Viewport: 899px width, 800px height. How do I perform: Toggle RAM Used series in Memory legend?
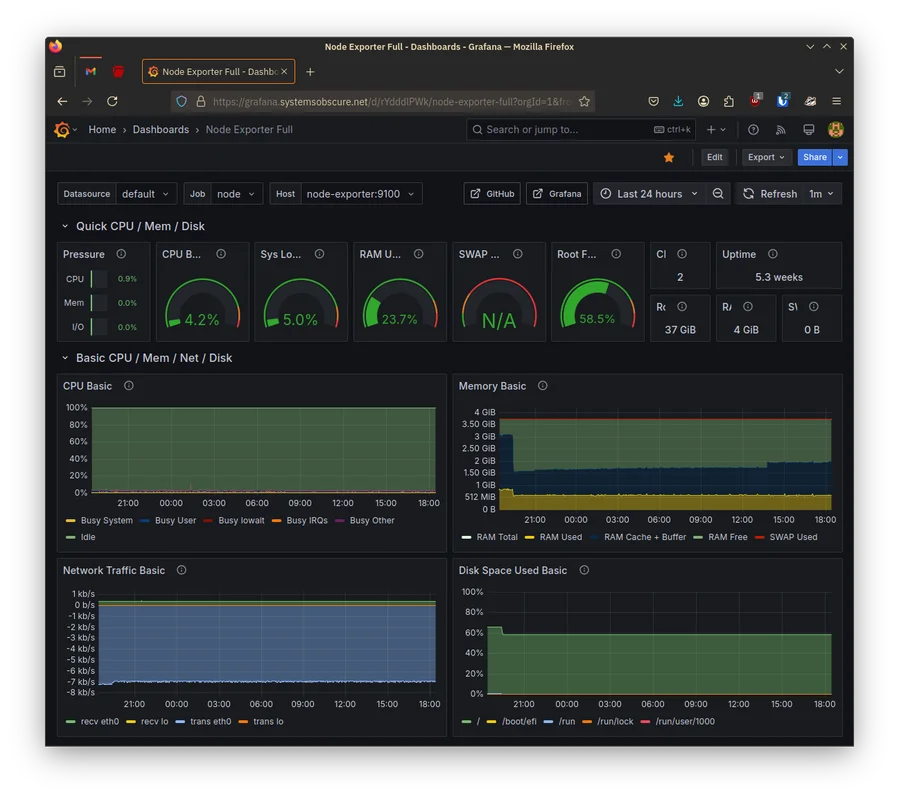click(560, 537)
